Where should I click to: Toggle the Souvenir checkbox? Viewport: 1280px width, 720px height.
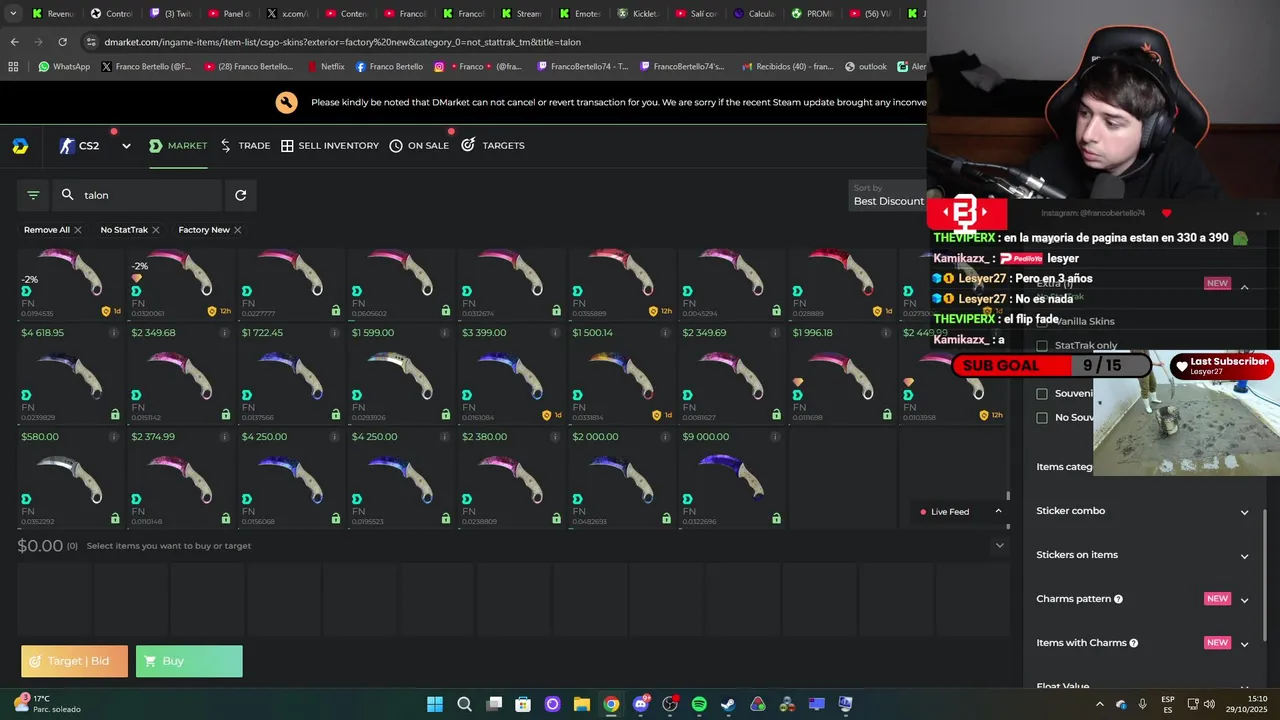click(1042, 394)
